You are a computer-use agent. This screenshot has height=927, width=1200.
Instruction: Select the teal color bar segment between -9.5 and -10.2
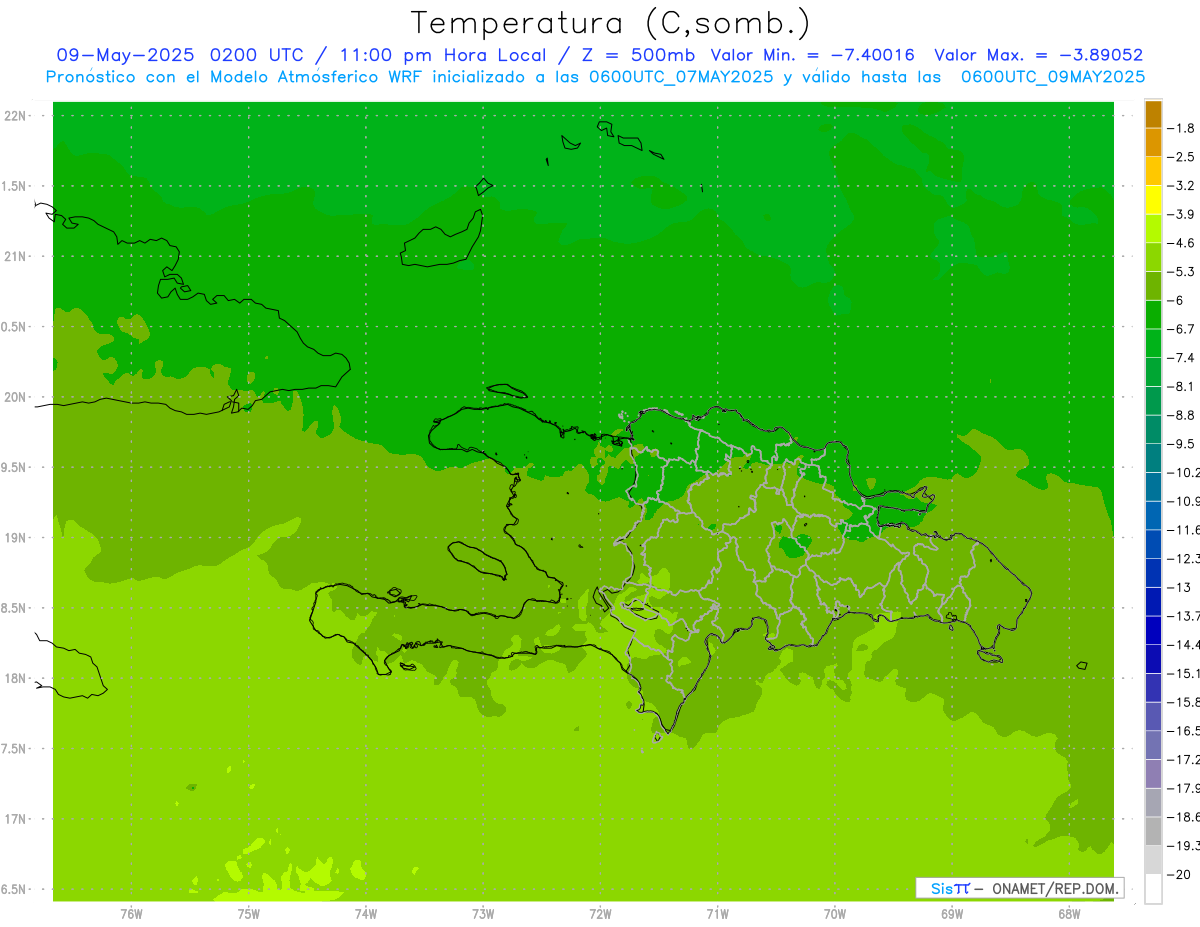1153,458
